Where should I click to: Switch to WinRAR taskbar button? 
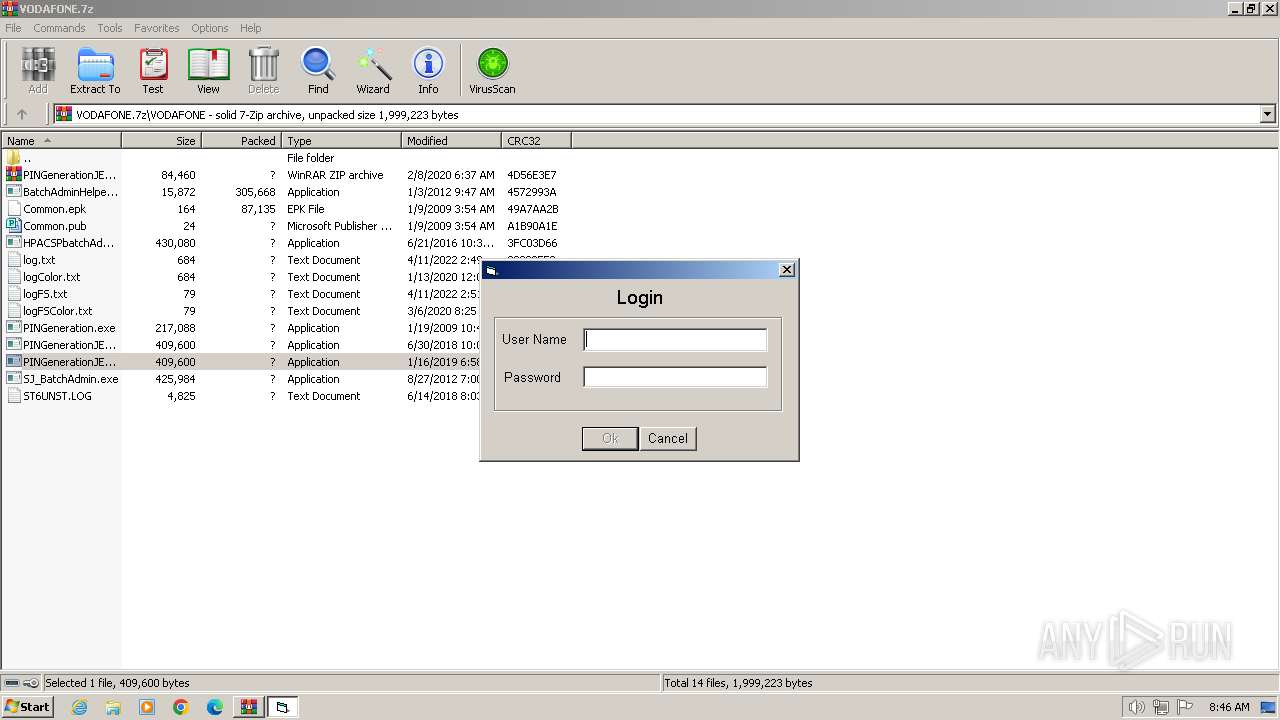pos(248,707)
